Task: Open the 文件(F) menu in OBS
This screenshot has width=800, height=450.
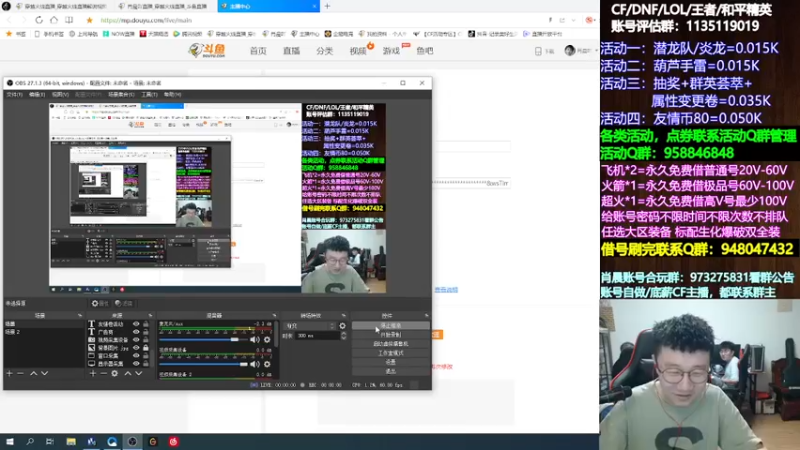Action: (x=14, y=94)
